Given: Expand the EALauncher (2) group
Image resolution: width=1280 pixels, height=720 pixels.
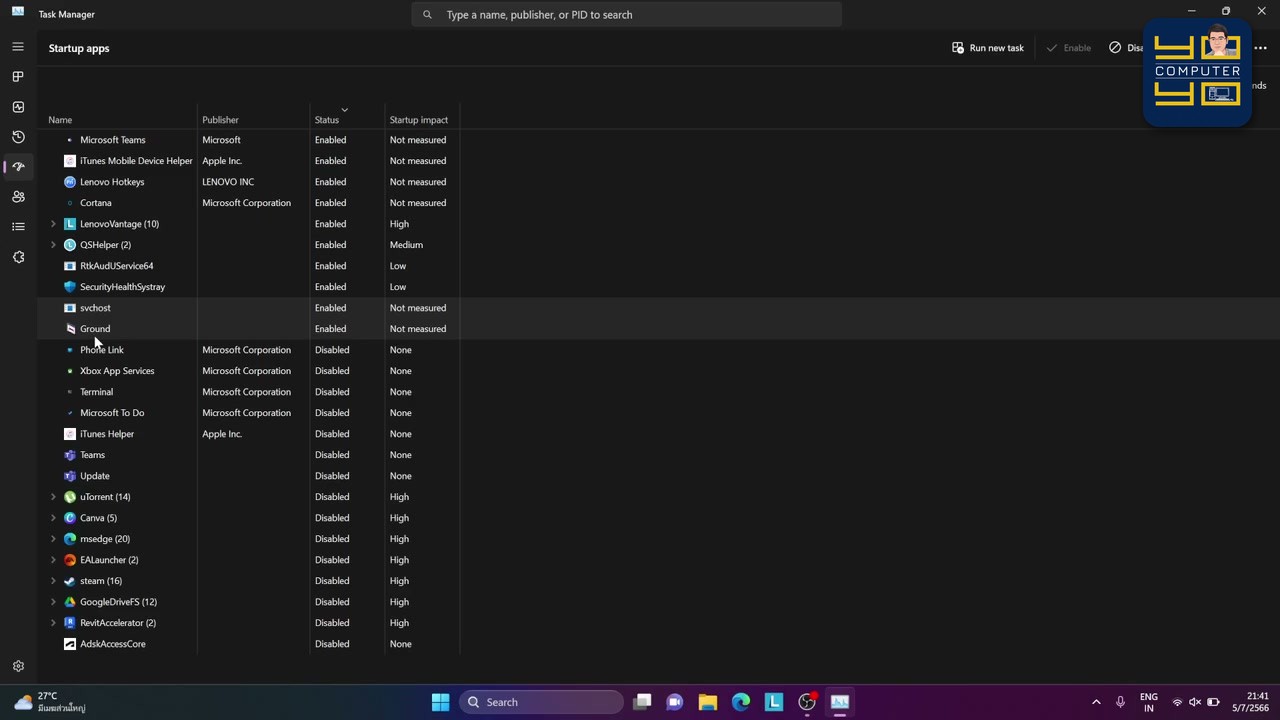Looking at the screenshot, I should click(54, 560).
